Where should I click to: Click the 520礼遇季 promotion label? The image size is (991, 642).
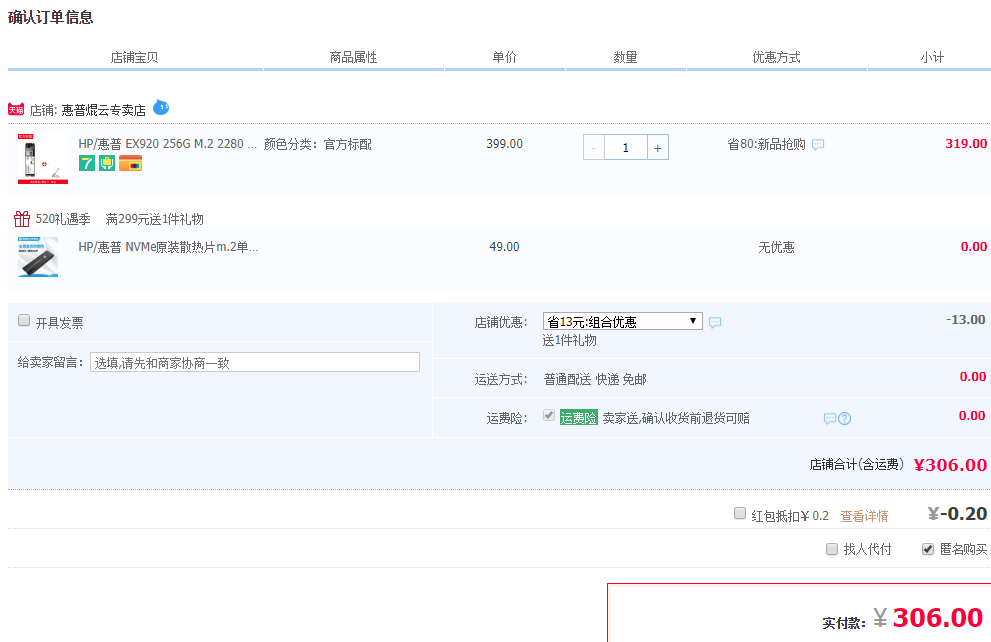pyautogui.click(x=63, y=219)
